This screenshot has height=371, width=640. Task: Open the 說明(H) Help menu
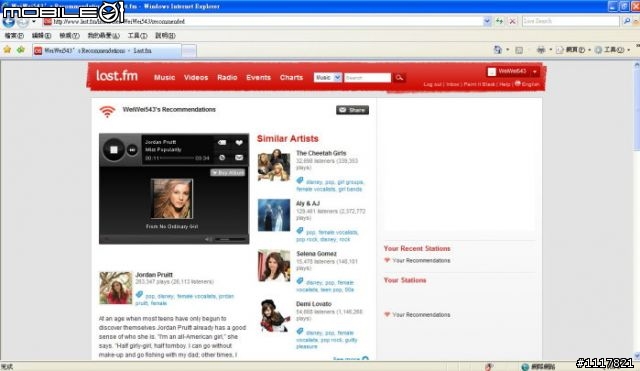(x=165, y=36)
